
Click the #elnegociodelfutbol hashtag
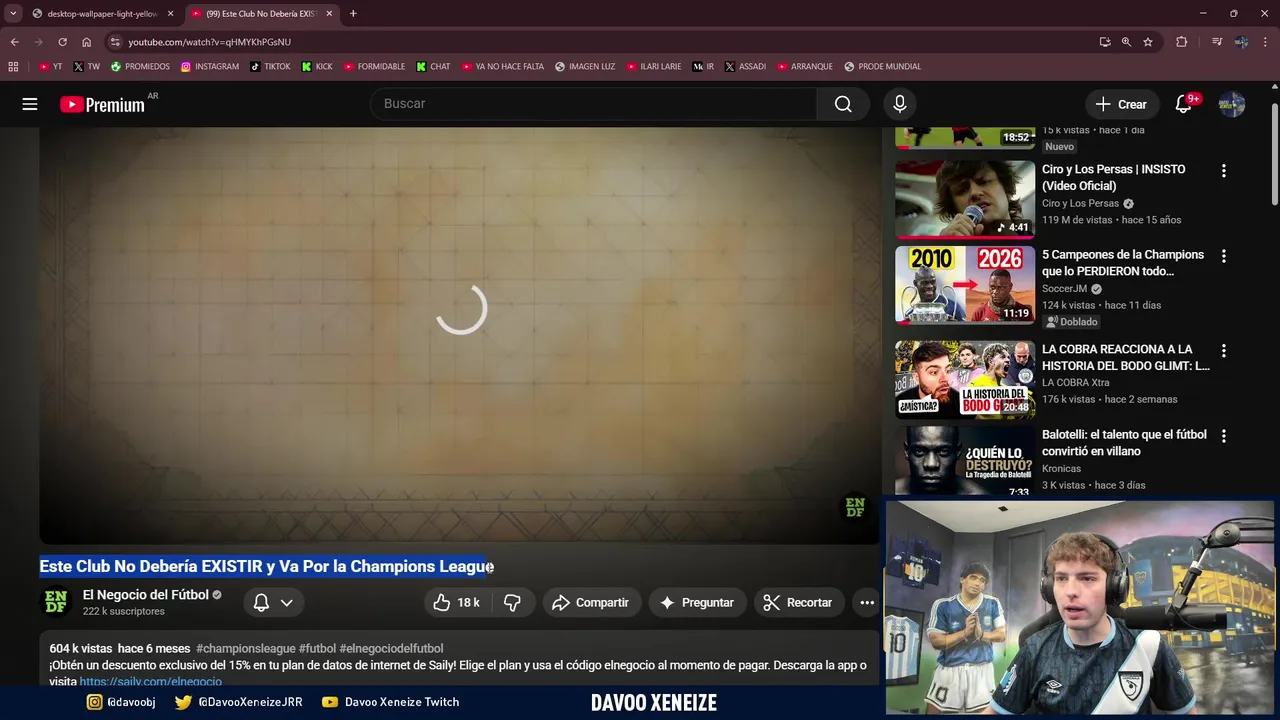pyautogui.click(x=391, y=648)
